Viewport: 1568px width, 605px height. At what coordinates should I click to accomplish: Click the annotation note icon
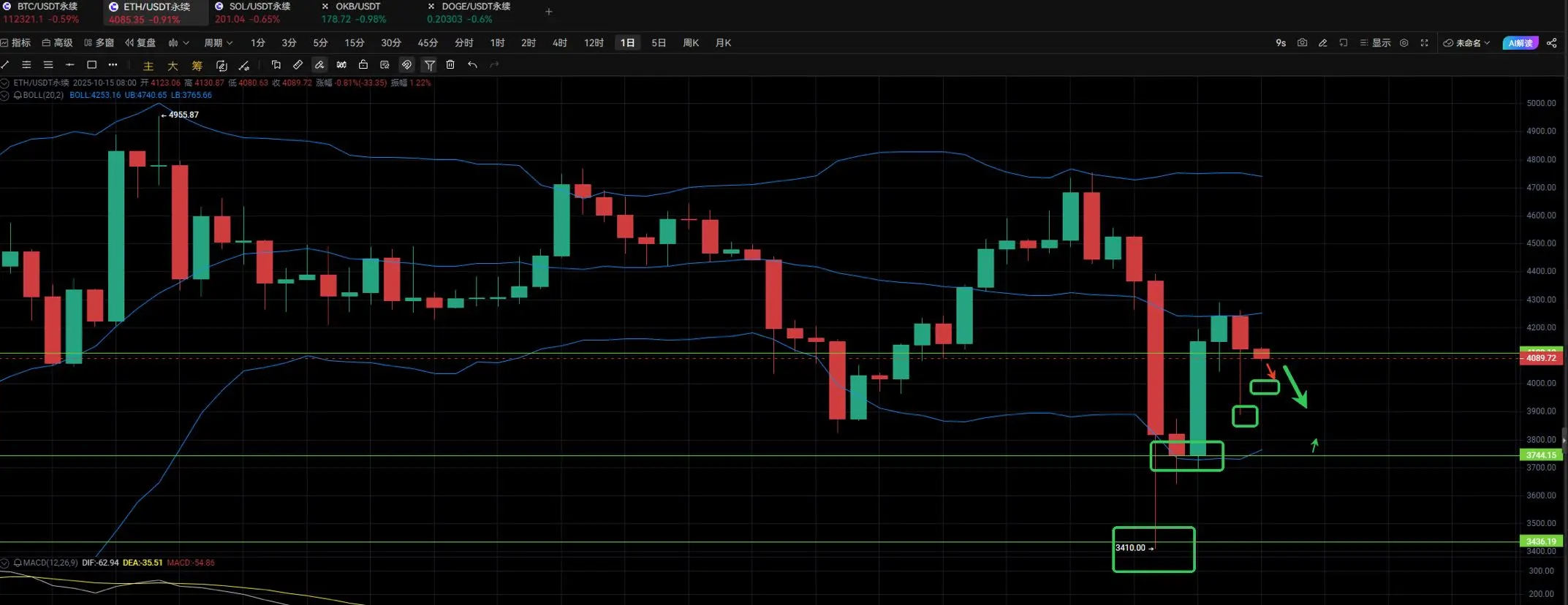pyautogui.click(x=385, y=65)
